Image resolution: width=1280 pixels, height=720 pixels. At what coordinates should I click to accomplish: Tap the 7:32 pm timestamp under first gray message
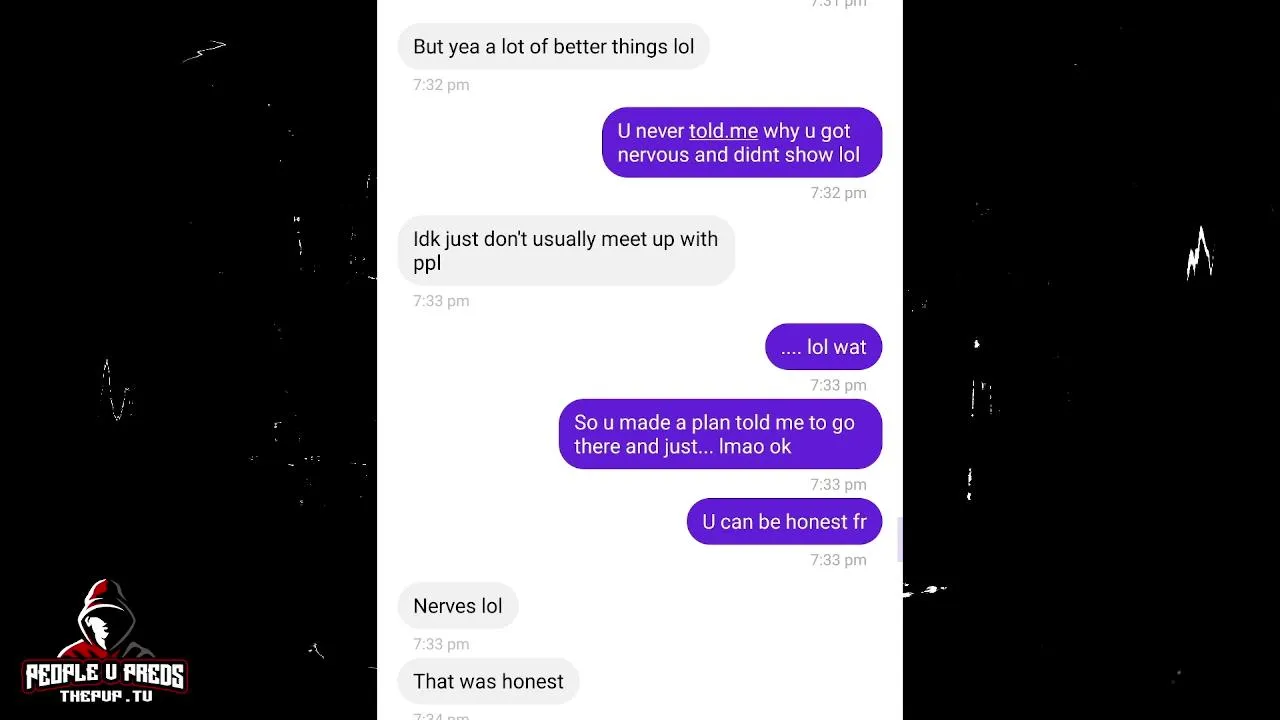[441, 85]
